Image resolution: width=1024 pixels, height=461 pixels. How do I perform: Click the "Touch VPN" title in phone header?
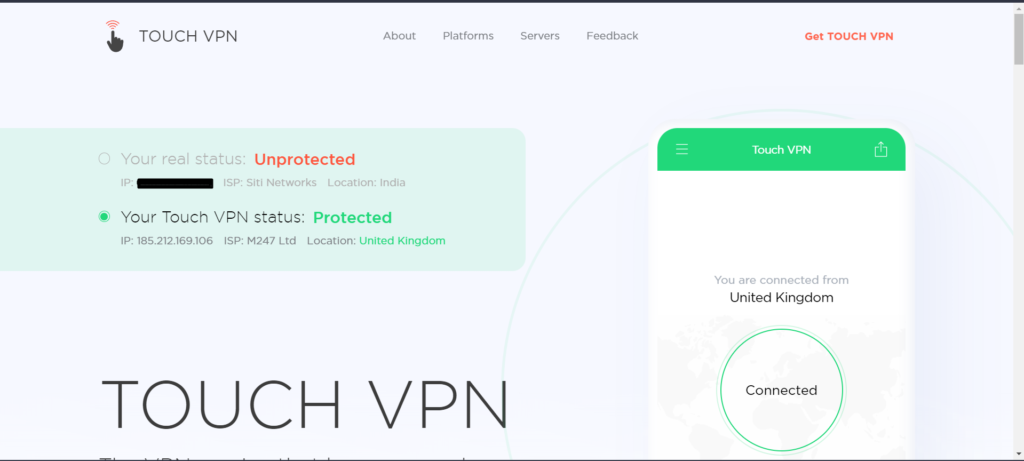coord(781,150)
